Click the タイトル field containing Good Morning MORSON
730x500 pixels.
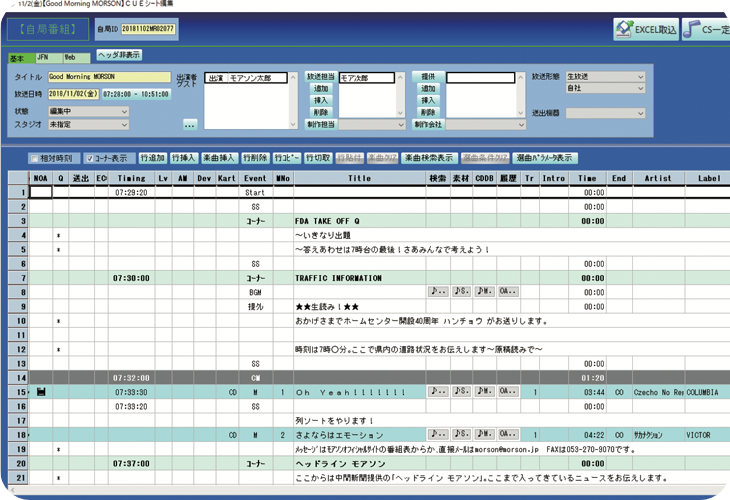(x=109, y=77)
